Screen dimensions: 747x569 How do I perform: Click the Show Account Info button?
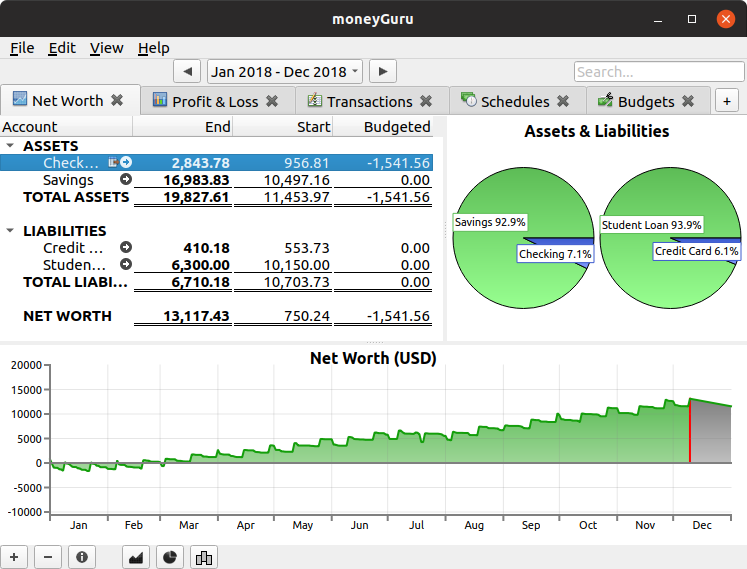(82, 557)
